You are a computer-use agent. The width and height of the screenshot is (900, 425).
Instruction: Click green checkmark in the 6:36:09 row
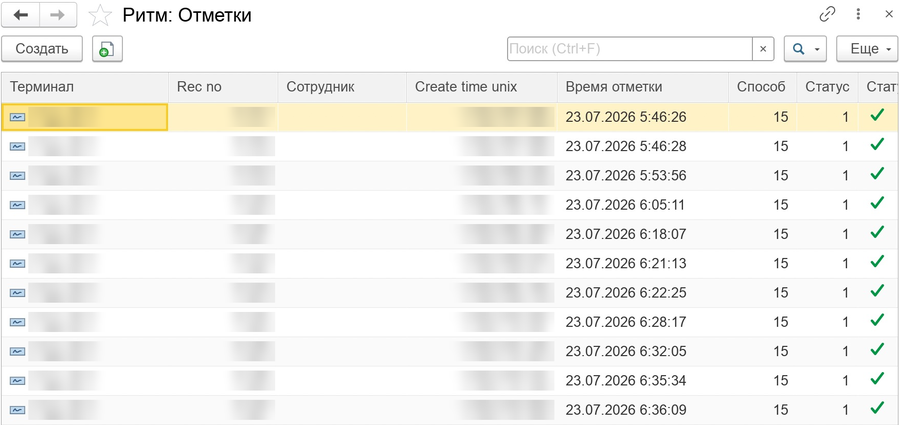tap(876, 408)
